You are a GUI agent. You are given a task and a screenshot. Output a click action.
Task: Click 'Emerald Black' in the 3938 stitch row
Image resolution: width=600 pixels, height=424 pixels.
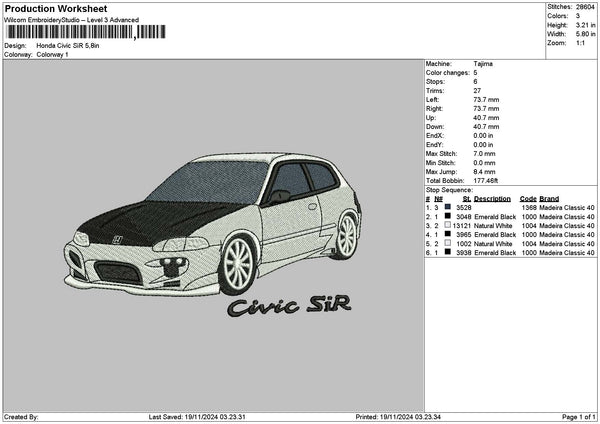[495, 253]
